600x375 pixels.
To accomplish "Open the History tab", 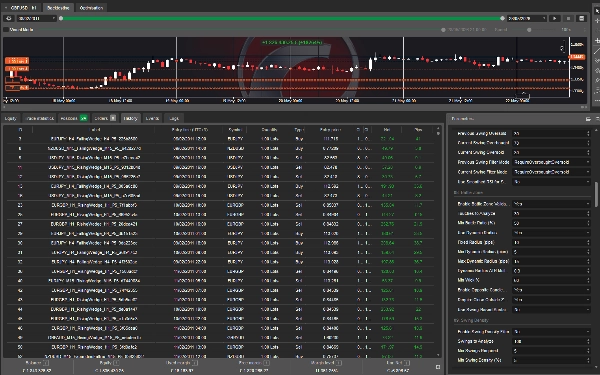I will tap(130, 118).
